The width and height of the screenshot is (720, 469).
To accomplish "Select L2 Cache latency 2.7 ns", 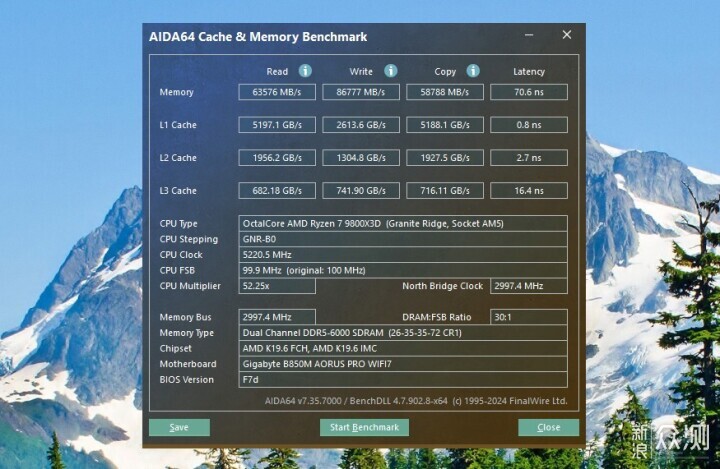I will pyautogui.click(x=529, y=158).
